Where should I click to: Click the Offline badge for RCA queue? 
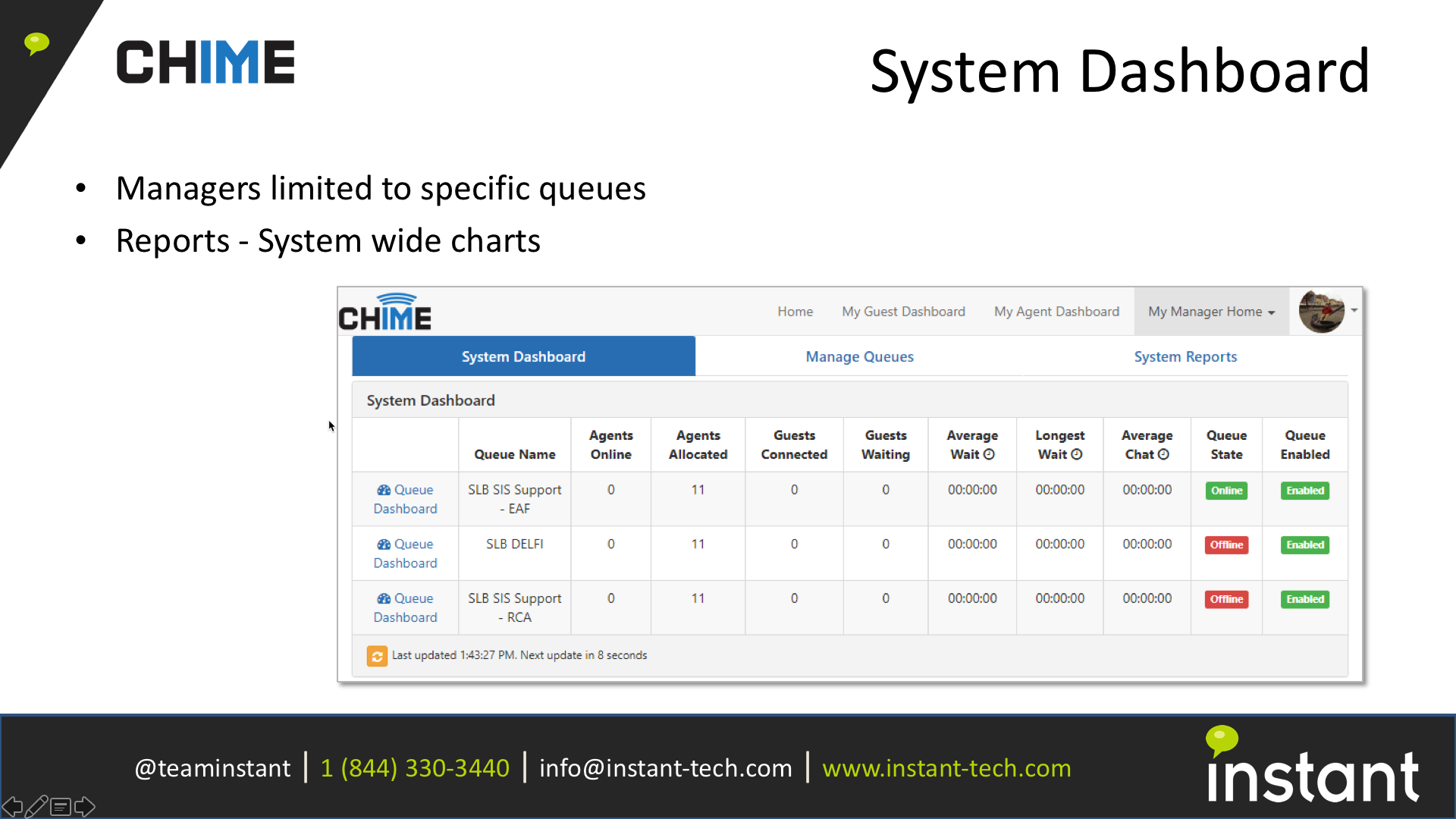tap(1226, 600)
